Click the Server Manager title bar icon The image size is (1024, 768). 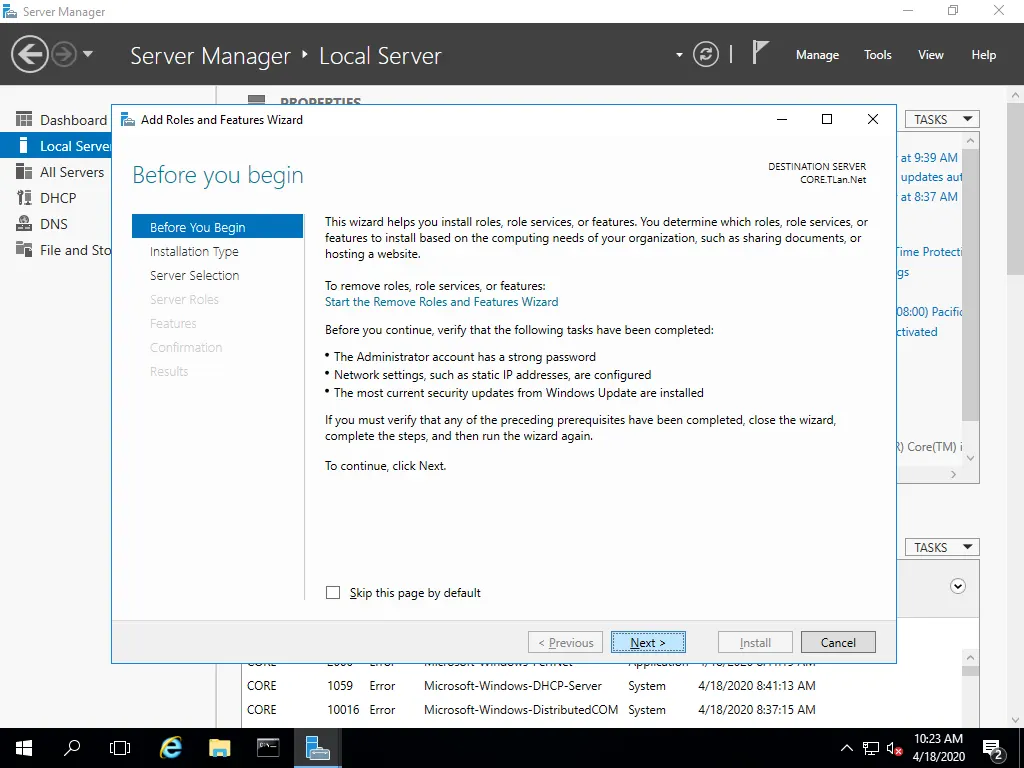point(10,11)
